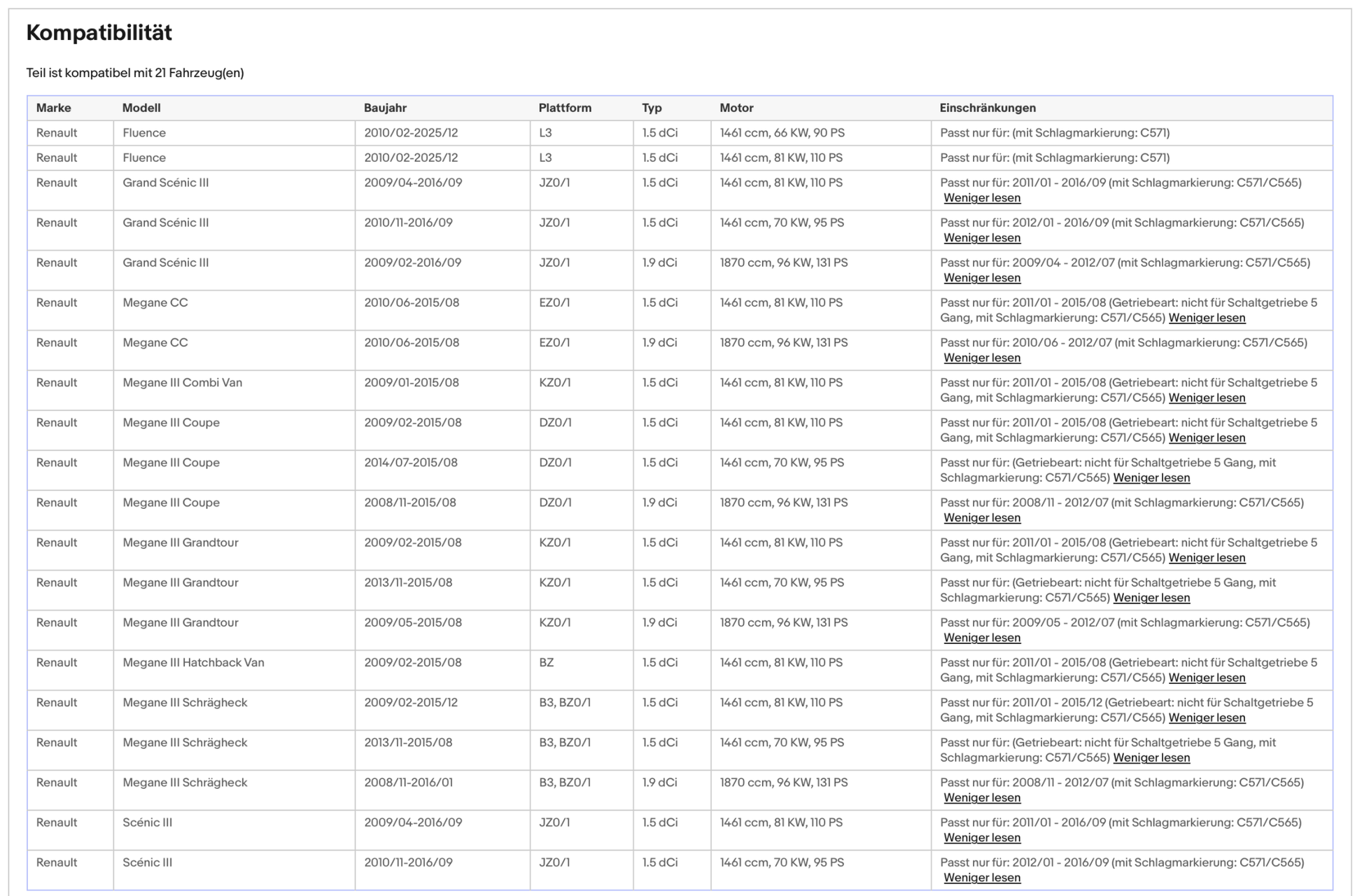
Task: Collapse Megane III Hatchback Van restrictions
Action: click(x=1207, y=678)
